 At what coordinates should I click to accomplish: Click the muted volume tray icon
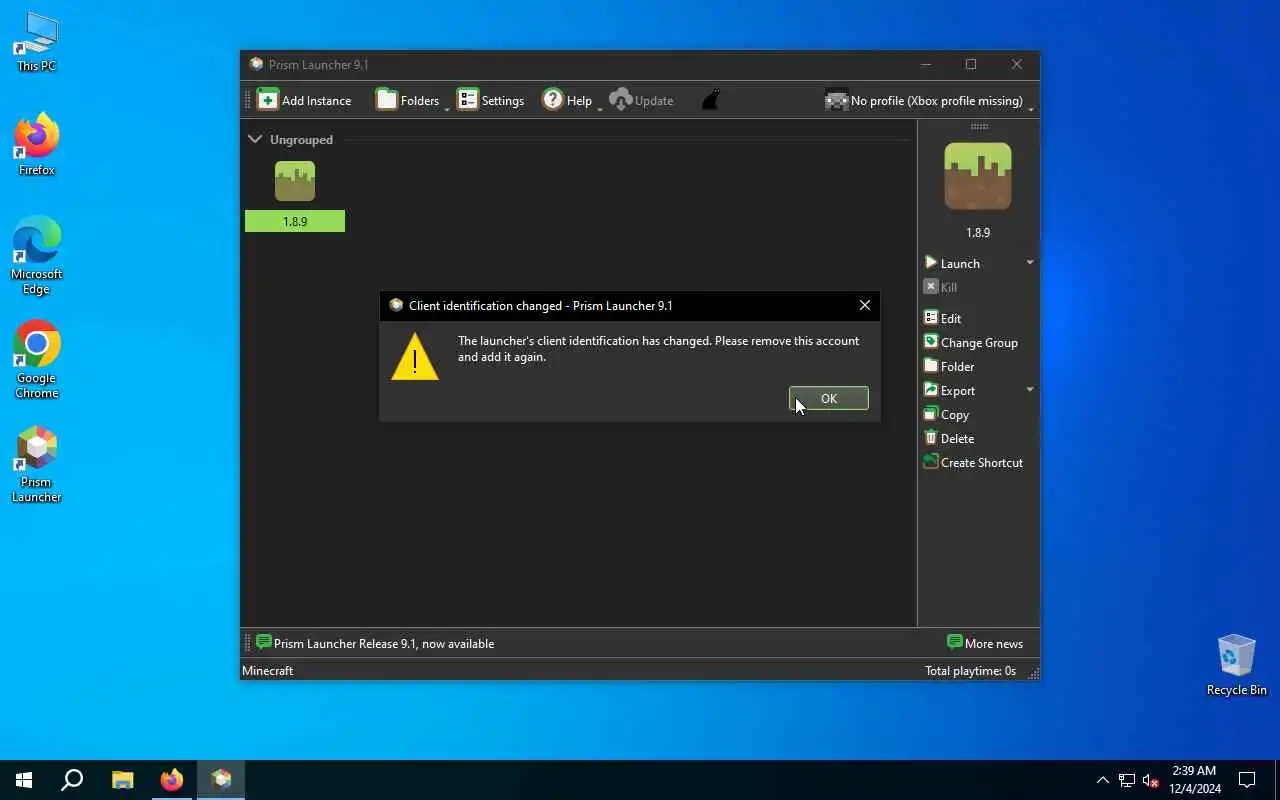(1150, 780)
